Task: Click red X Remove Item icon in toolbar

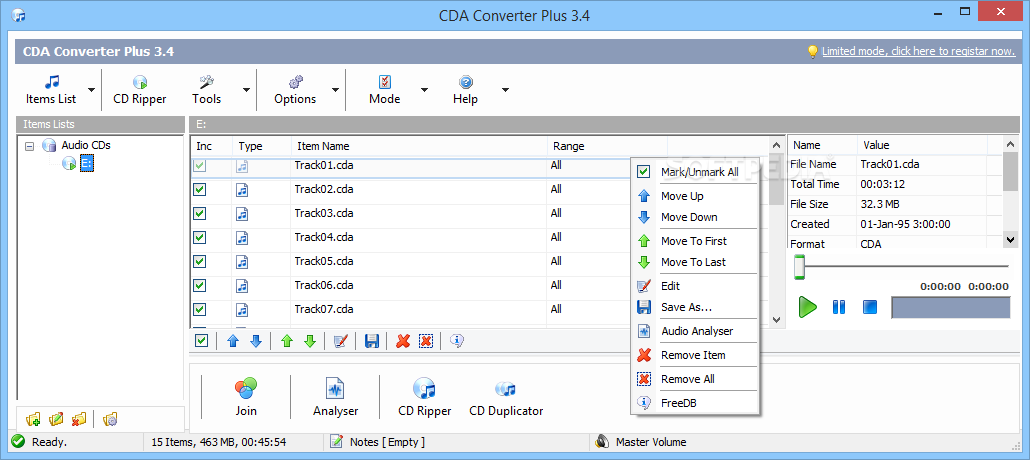Action: (403, 340)
